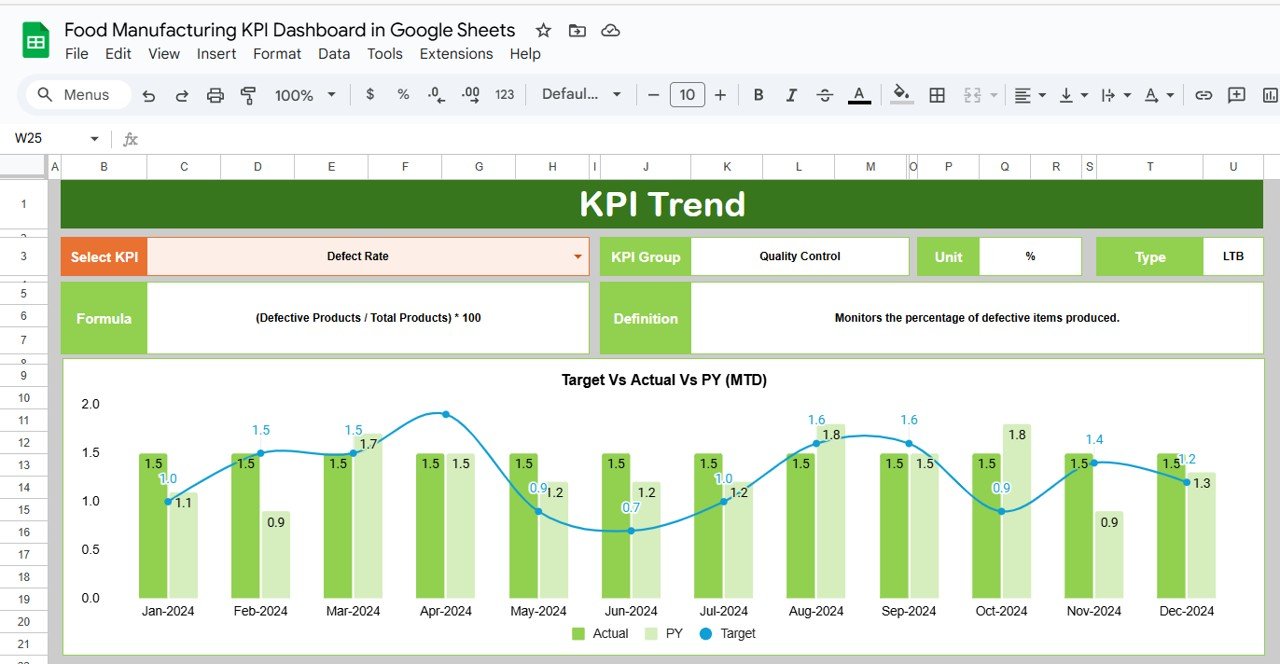Open the Tools menu
The image size is (1280, 664).
[385, 54]
